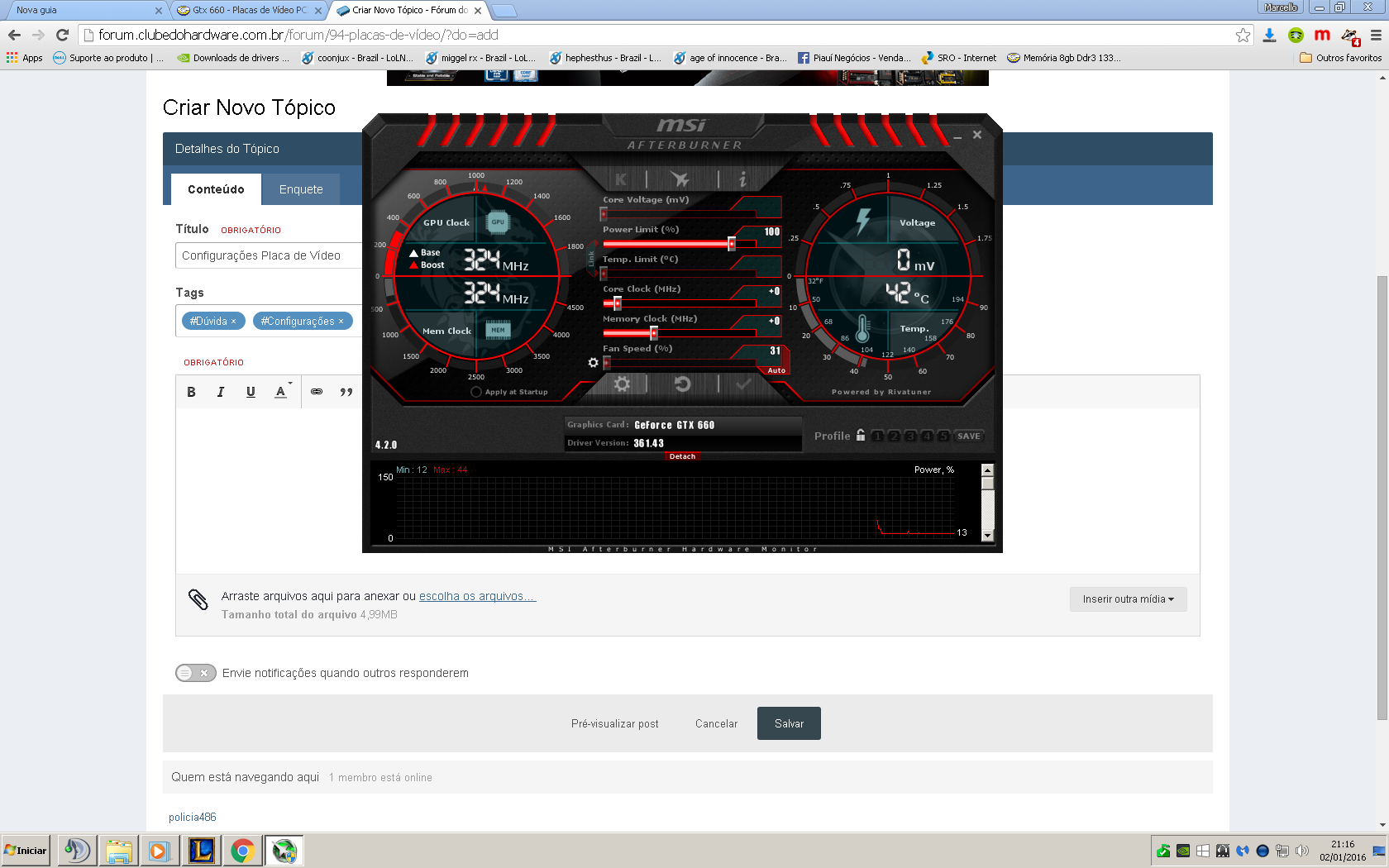1389x868 pixels.
Task: Reset Afterburner settings with the circular arrow
Action: coord(682,384)
